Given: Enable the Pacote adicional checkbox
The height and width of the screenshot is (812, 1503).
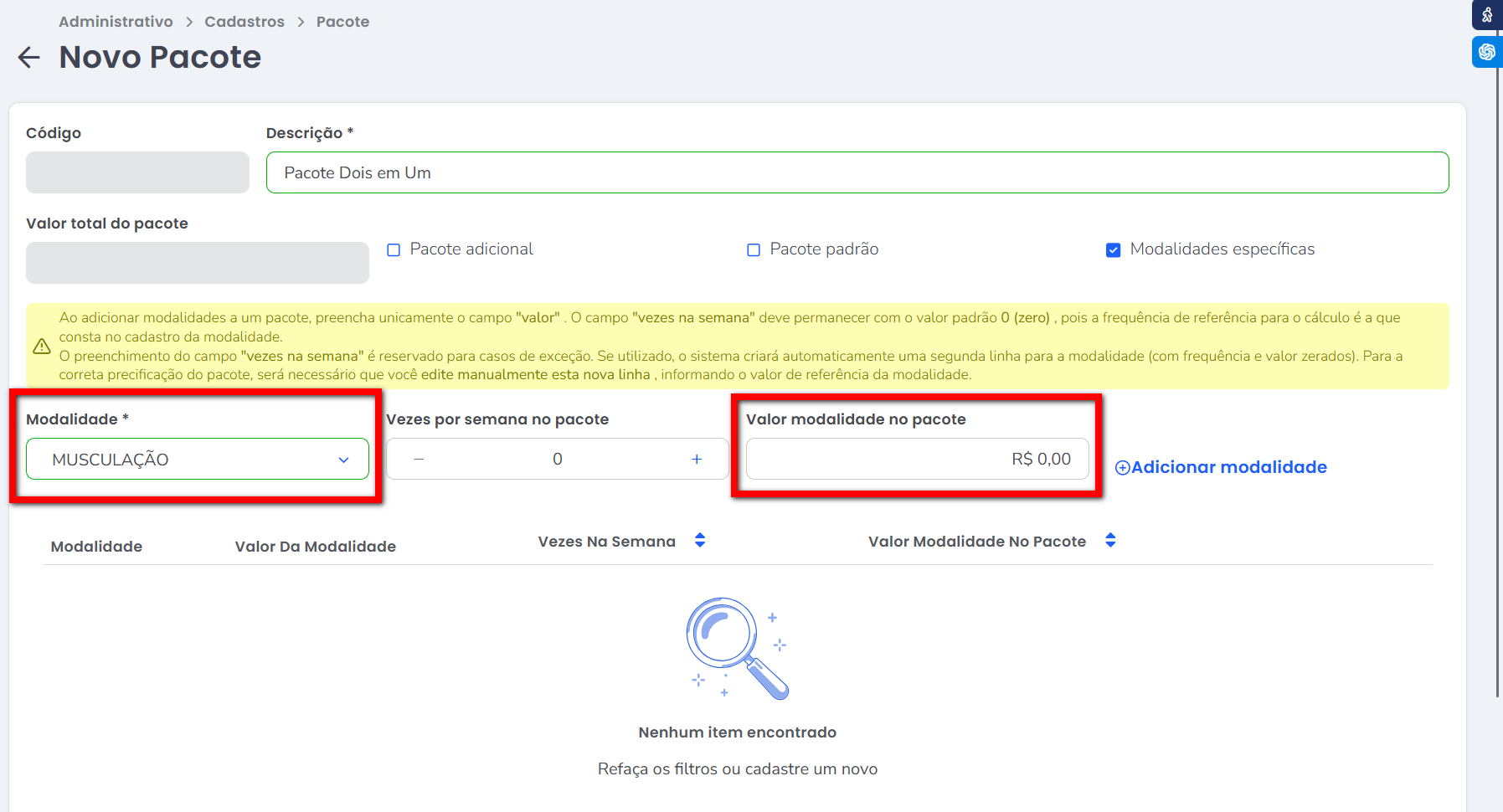Looking at the screenshot, I should pos(394,250).
